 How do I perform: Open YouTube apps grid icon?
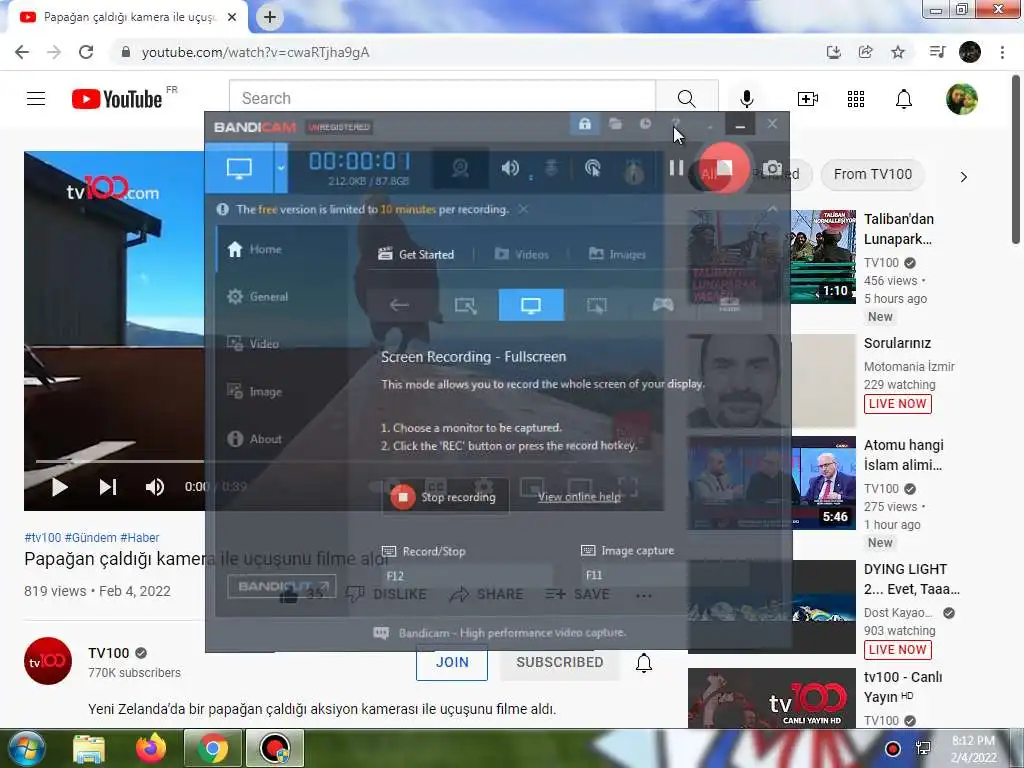[x=856, y=99]
